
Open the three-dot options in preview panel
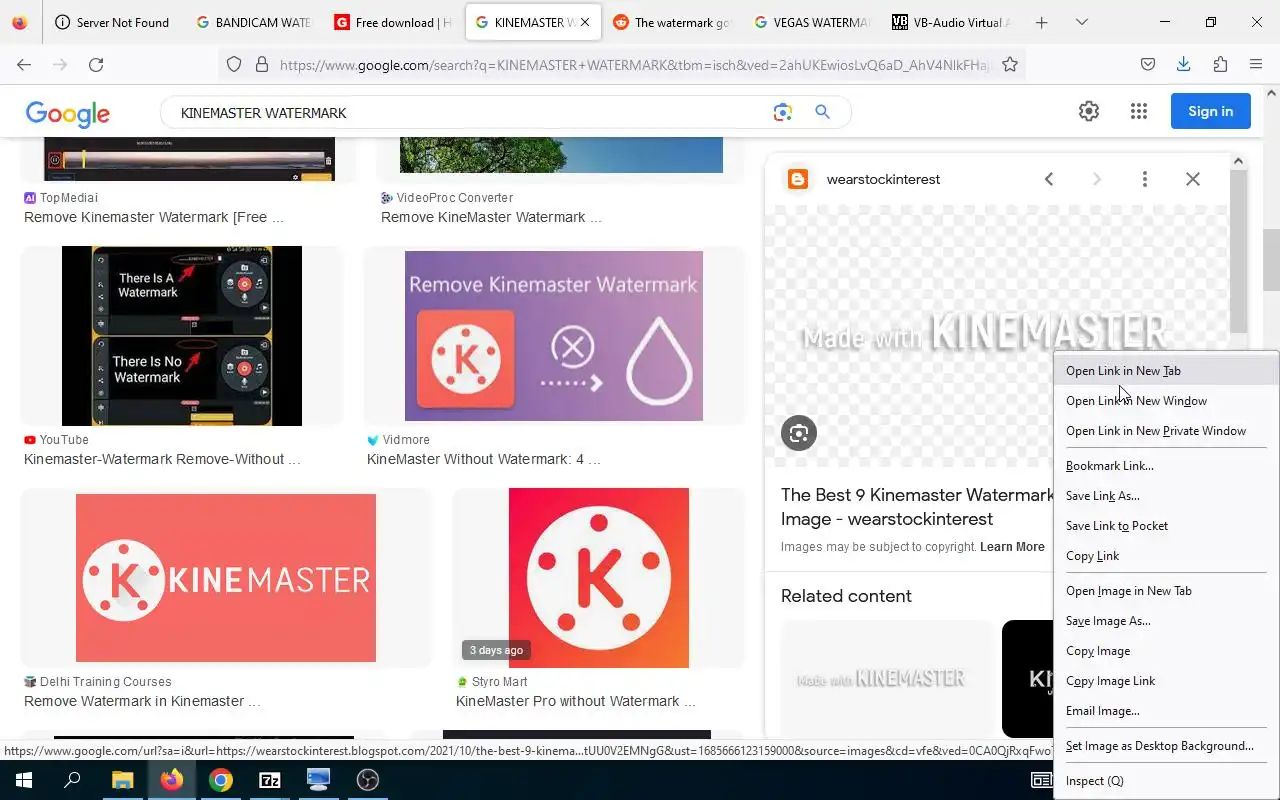[1145, 179]
